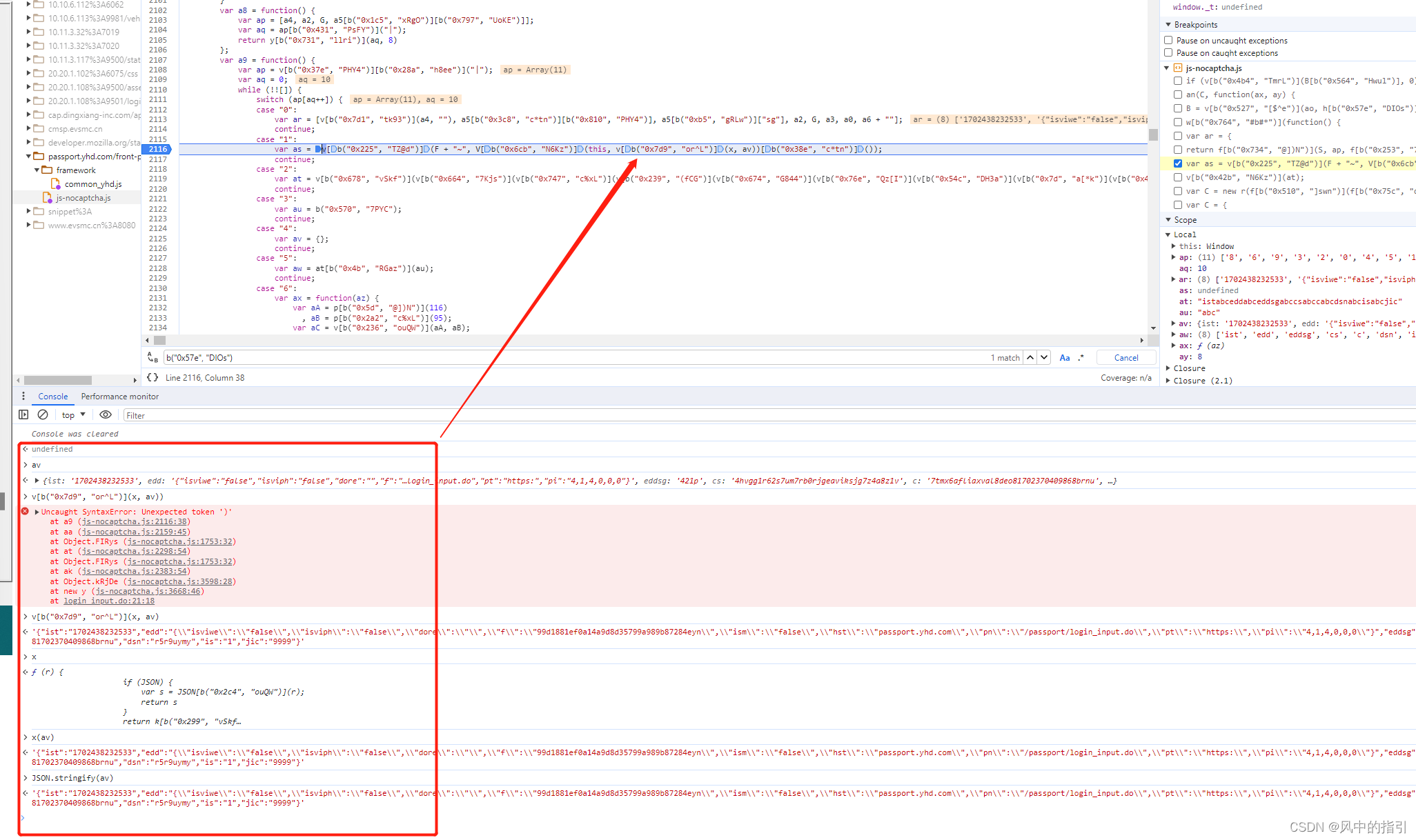Screen dimensions: 1416x840
Task: Enable match case Aa option
Action: tap(1065, 357)
